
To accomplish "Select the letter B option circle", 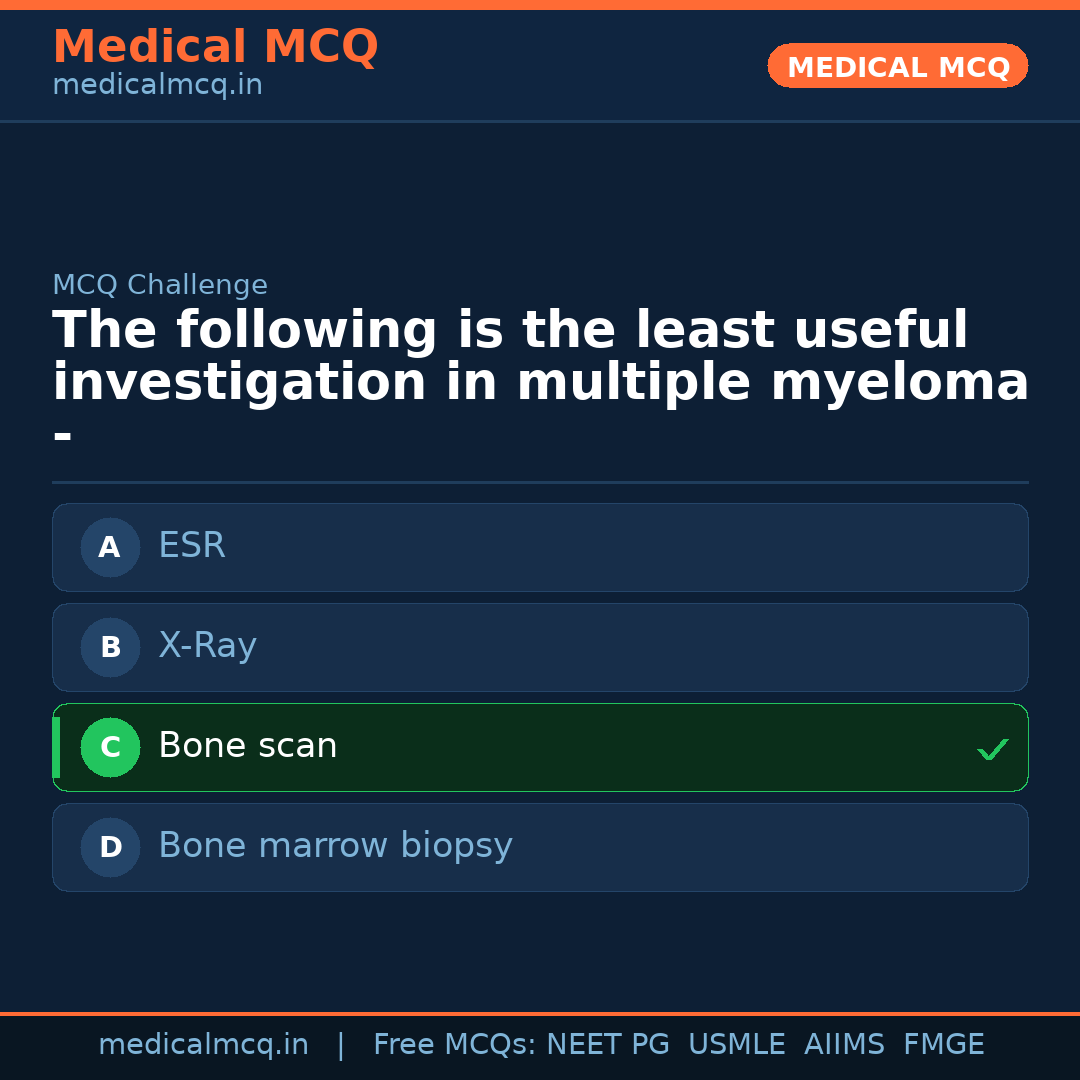I will [110, 647].
